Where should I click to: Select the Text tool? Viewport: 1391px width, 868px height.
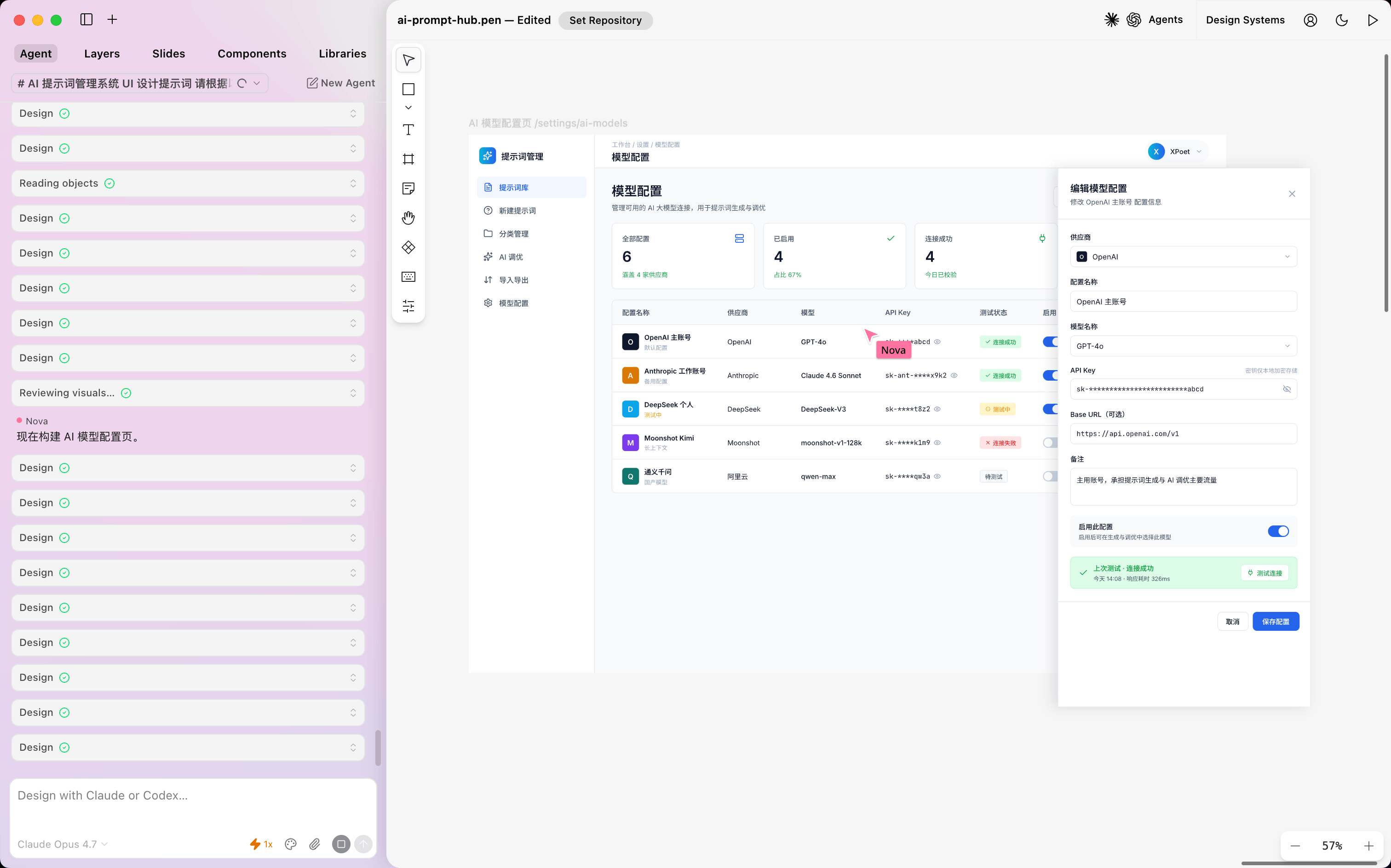[408, 130]
